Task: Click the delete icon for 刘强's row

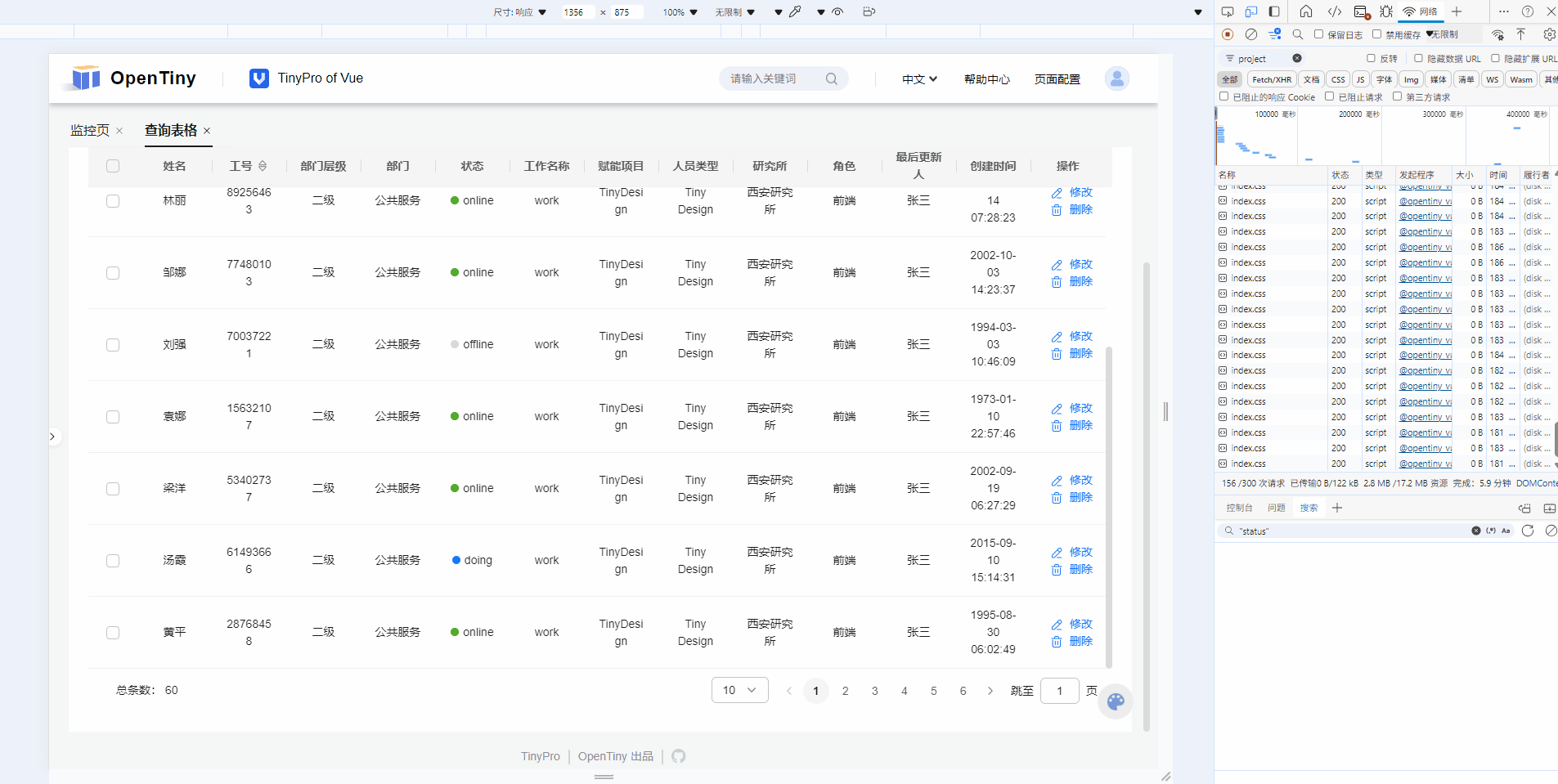Action: pyautogui.click(x=1057, y=354)
